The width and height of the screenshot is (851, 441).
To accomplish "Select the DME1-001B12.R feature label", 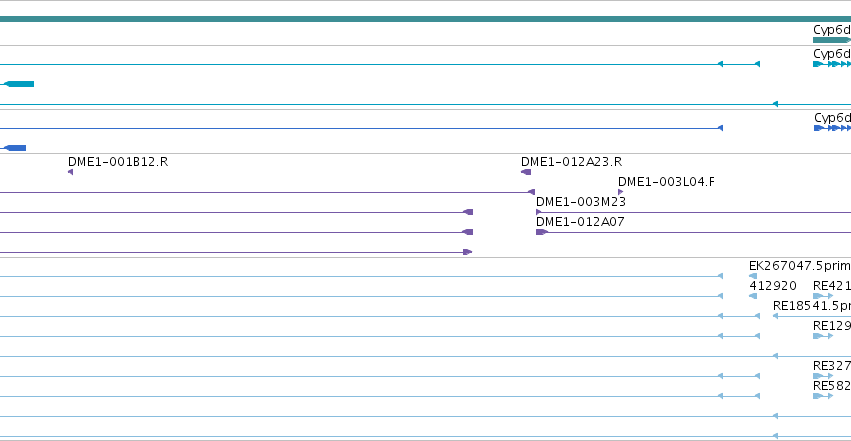I will pyautogui.click(x=118, y=162).
